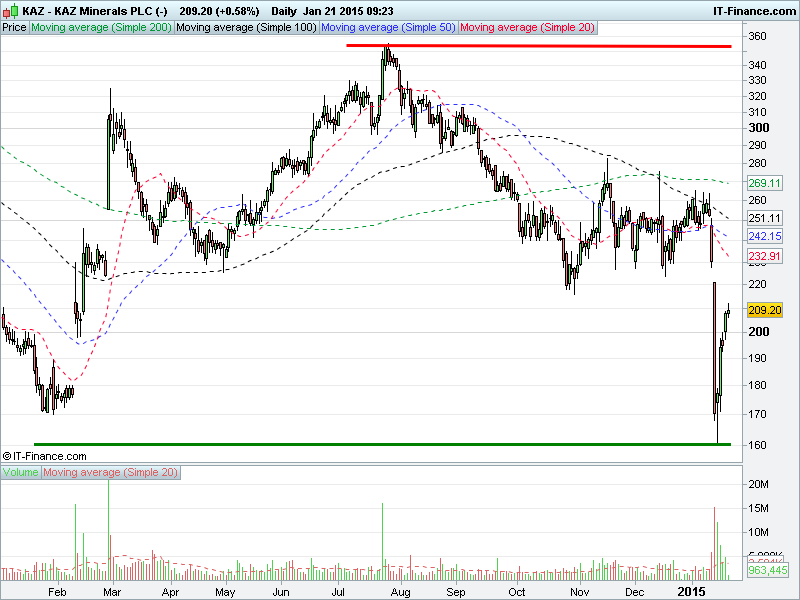Click the © IT-Finance.com copyright text
Viewport: 800px width, 600px height.
pos(42,455)
